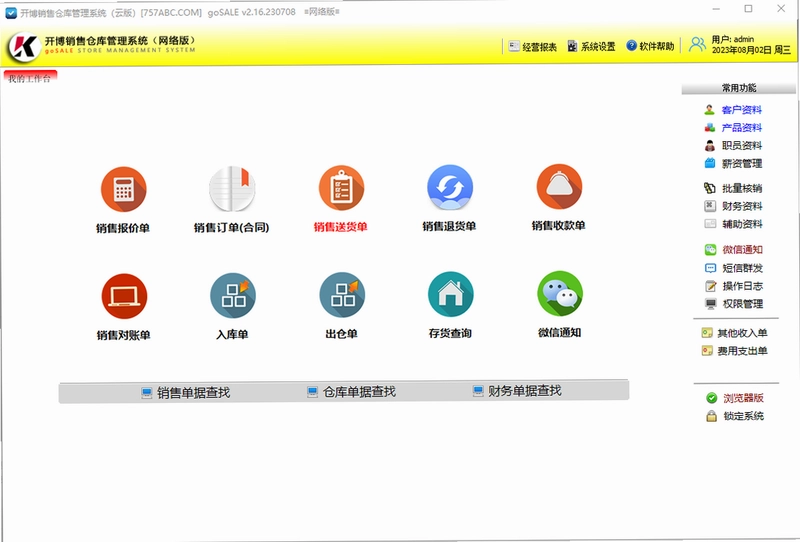Click the 操作日志 notepad icon
Screen dimensions: 800x542
710,286
